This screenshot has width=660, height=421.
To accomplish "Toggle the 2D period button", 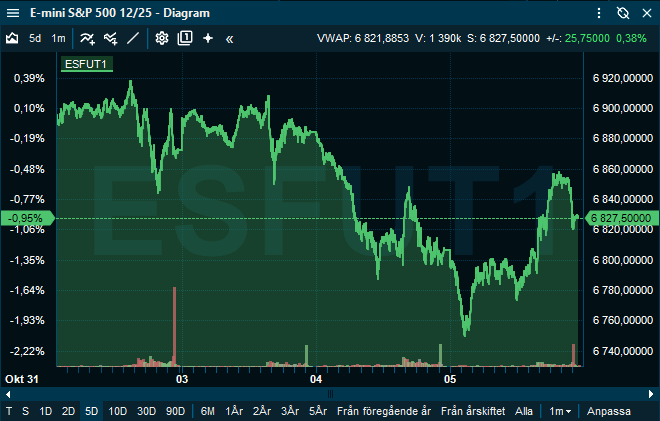I will click(x=68, y=411).
